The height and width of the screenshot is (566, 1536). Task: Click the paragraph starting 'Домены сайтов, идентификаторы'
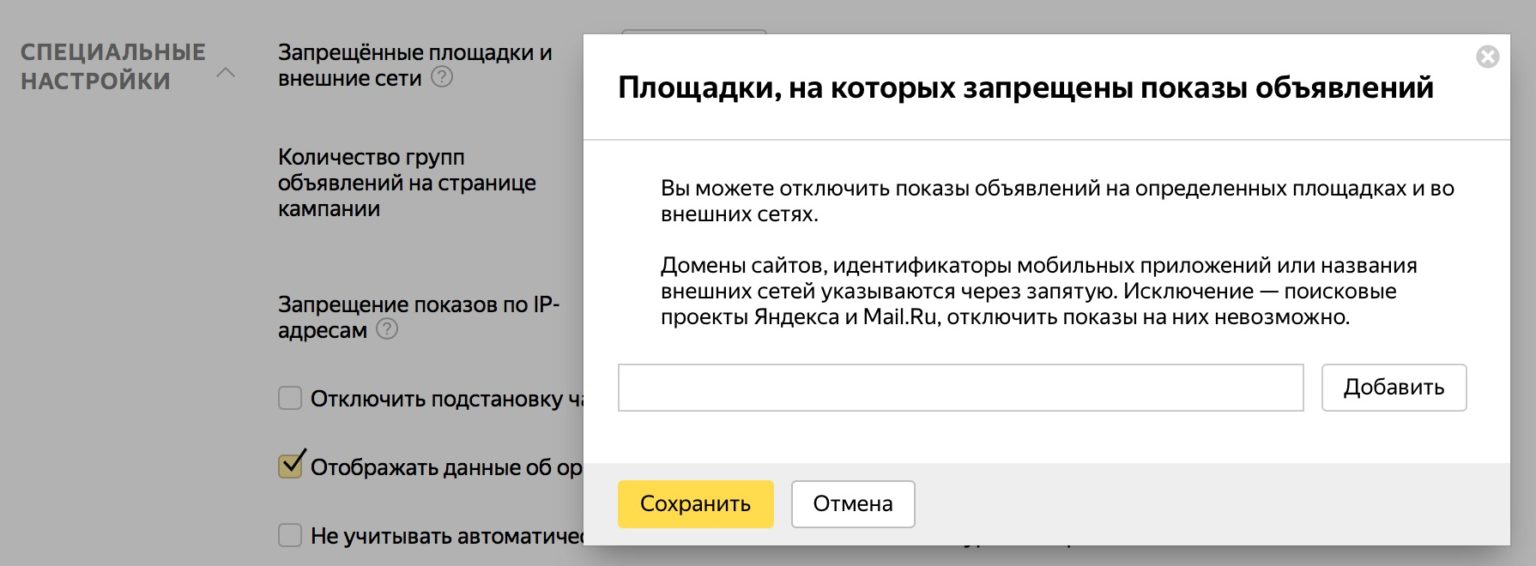1038,292
